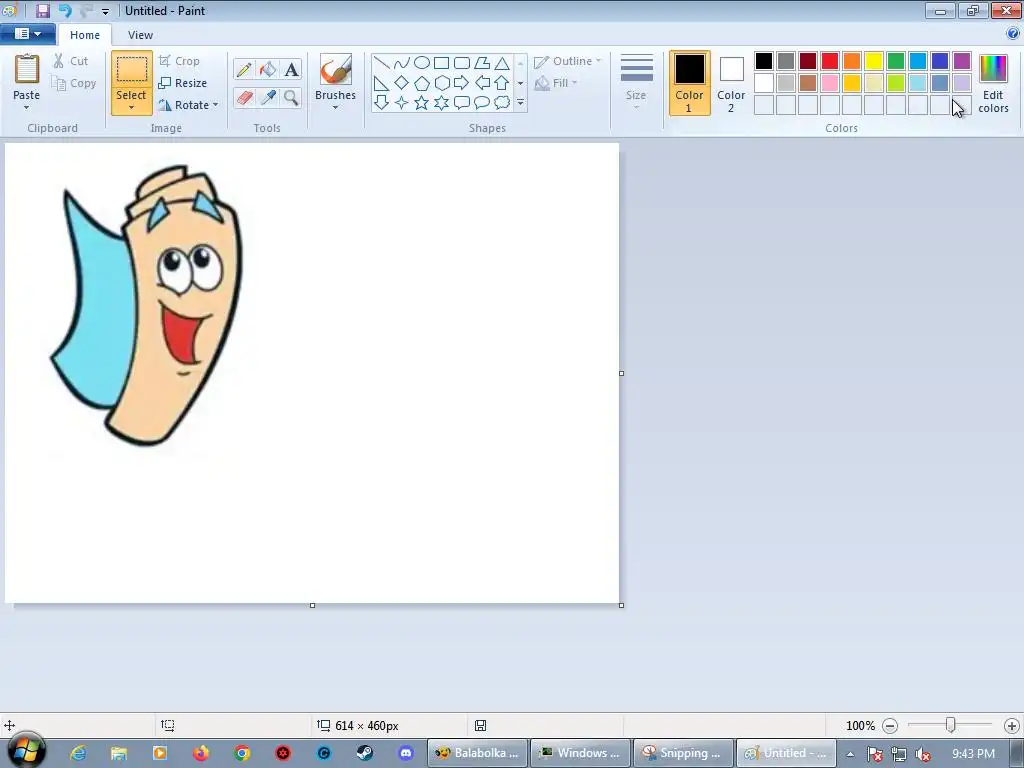Open Google Chrome from the taskbar

[242, 753]
